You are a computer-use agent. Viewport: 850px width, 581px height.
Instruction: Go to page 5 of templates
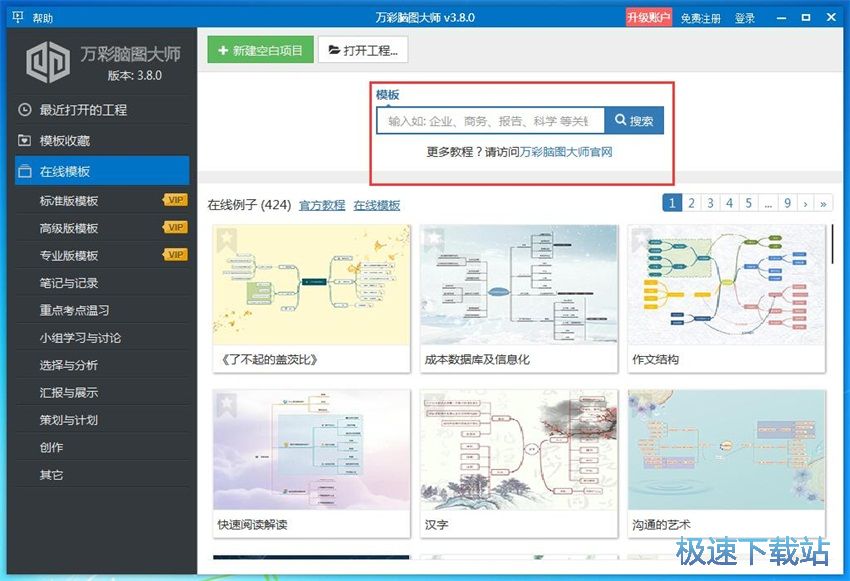(749, 203)
